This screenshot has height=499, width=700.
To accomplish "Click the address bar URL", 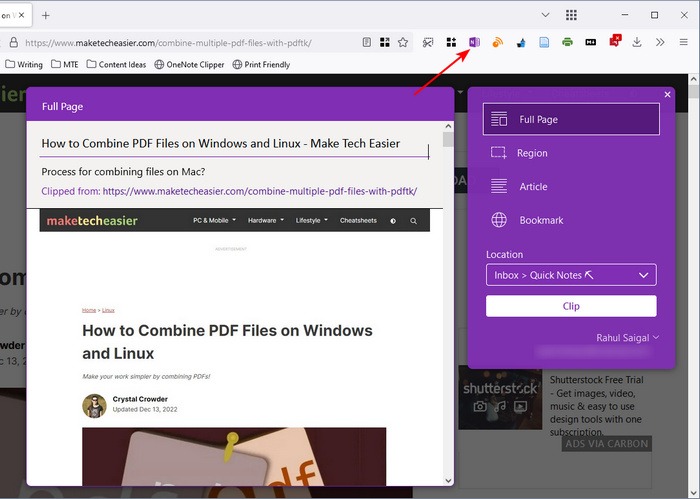I will click(x=168, y=43).
